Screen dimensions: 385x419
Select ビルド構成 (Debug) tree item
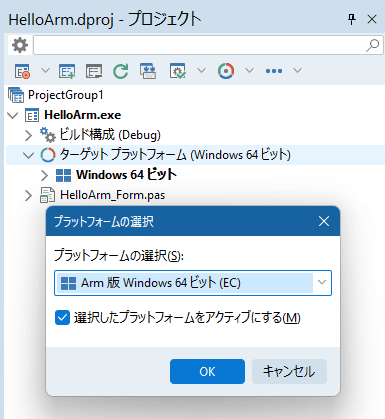click(x=110, y=135)
